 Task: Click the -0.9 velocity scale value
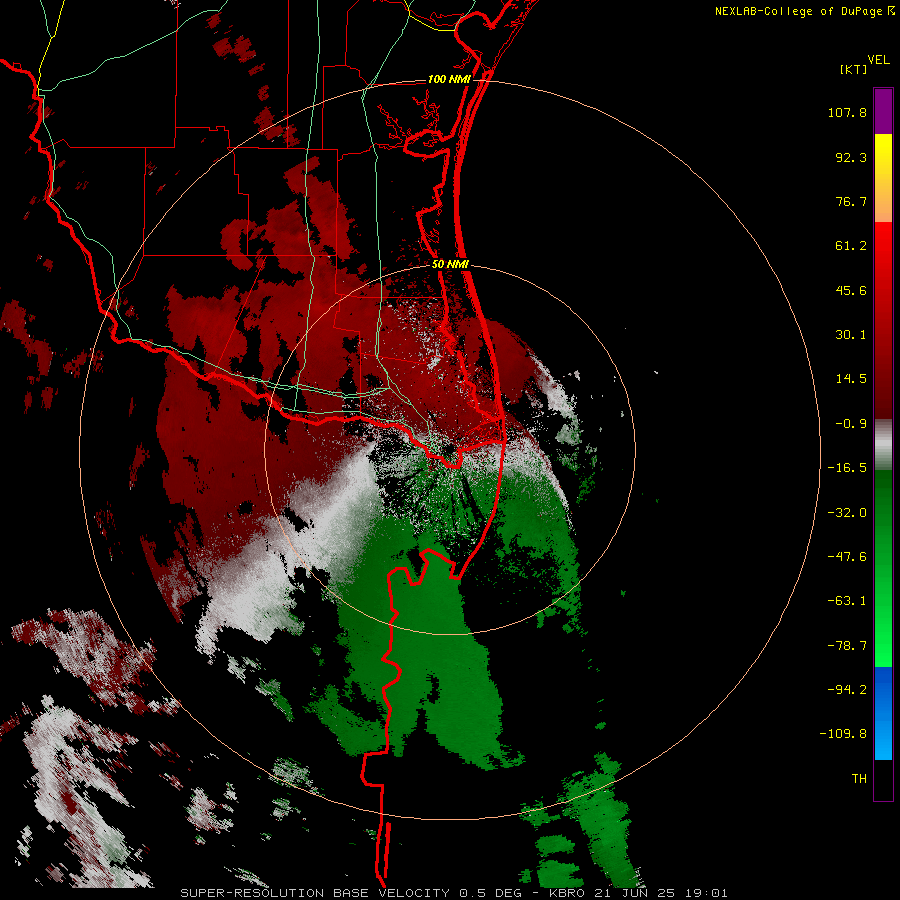[851, 424]
